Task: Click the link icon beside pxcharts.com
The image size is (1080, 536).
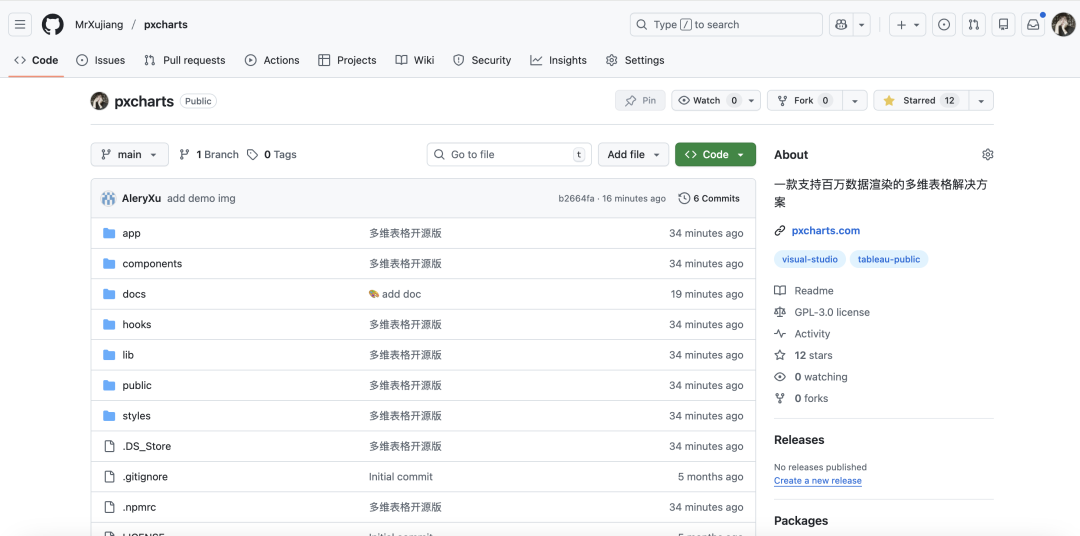Action: (780, 231)
